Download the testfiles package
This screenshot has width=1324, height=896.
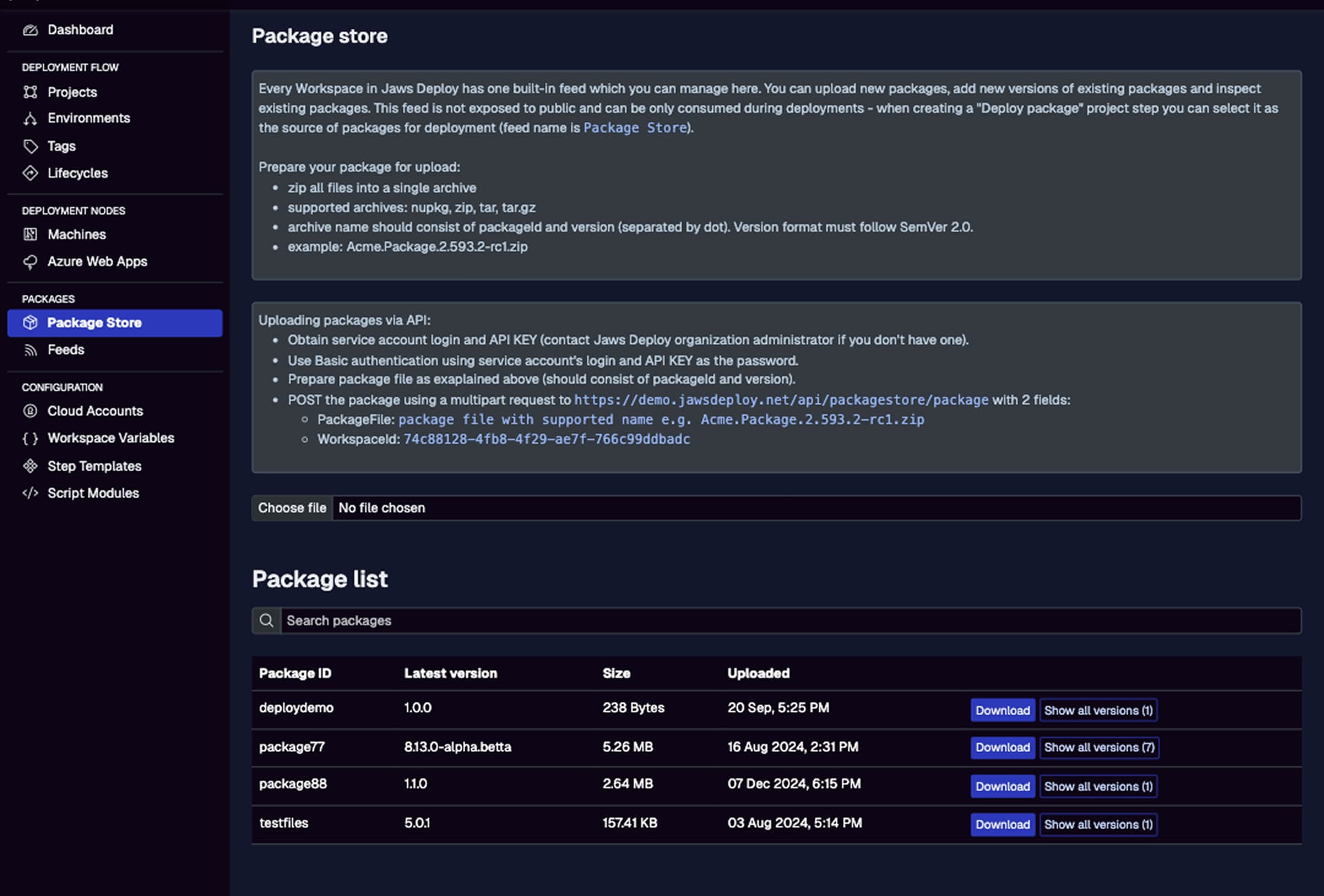click(x=1002, y=824)
